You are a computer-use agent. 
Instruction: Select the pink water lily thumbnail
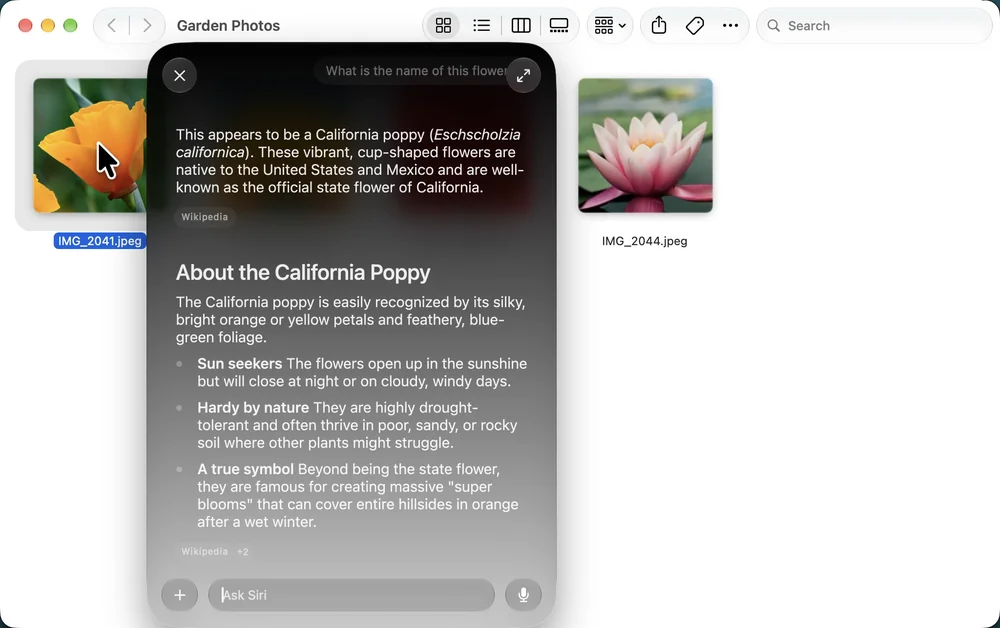point(645,145)
